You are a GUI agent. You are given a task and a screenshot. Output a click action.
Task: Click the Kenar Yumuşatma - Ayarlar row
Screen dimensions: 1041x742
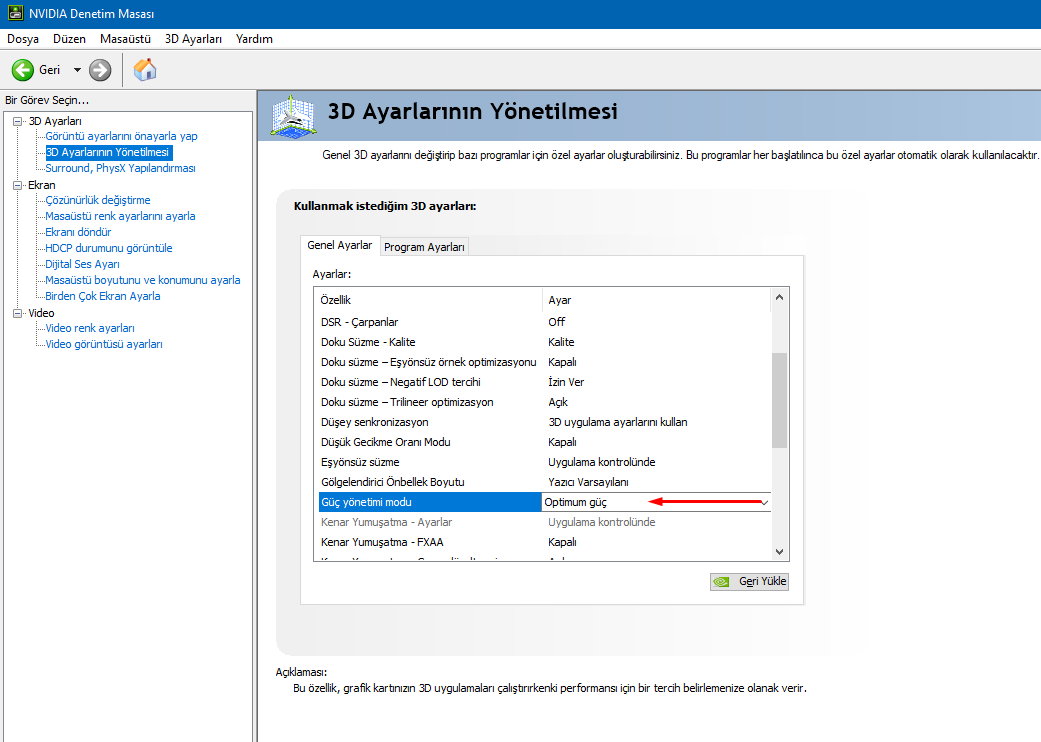(544, 522)
